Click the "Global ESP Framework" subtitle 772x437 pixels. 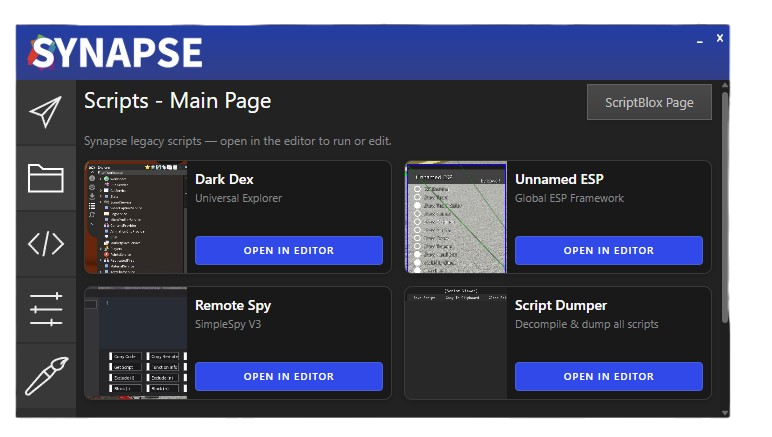[x=569, y=198]
